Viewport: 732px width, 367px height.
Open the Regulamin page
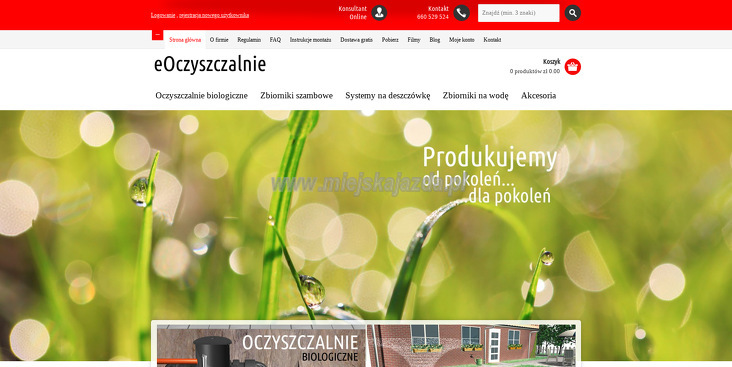[x=249, y=40]
